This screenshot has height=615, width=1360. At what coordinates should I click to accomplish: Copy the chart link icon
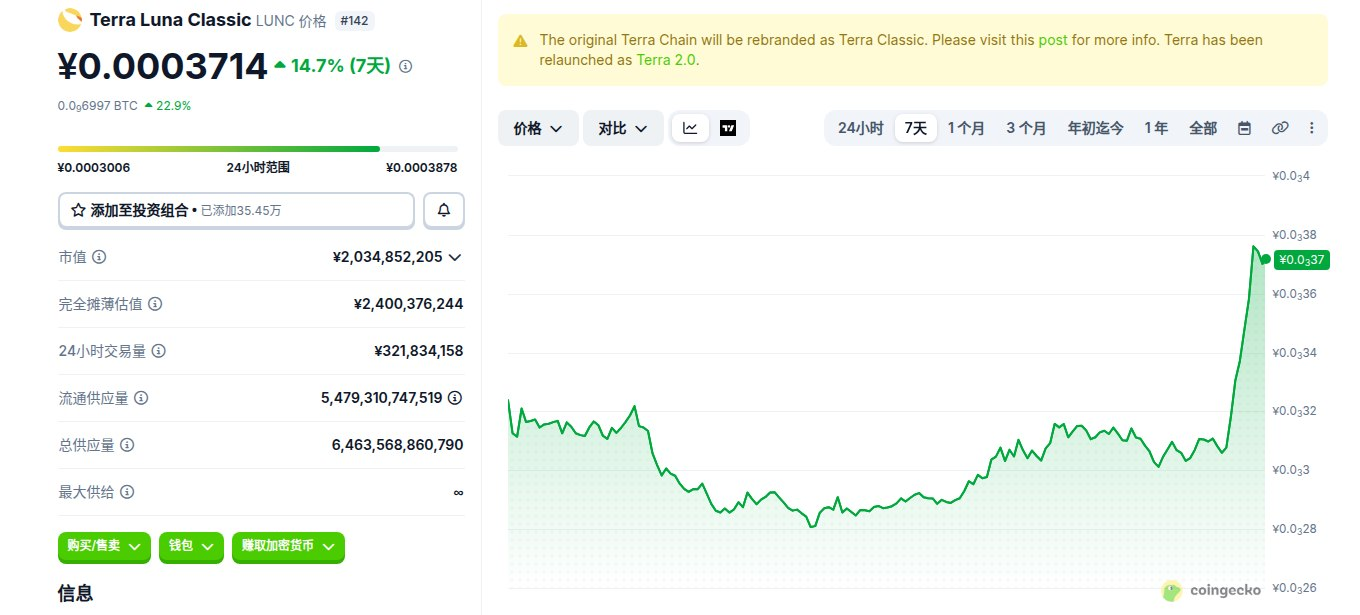tap(1280, 128)
